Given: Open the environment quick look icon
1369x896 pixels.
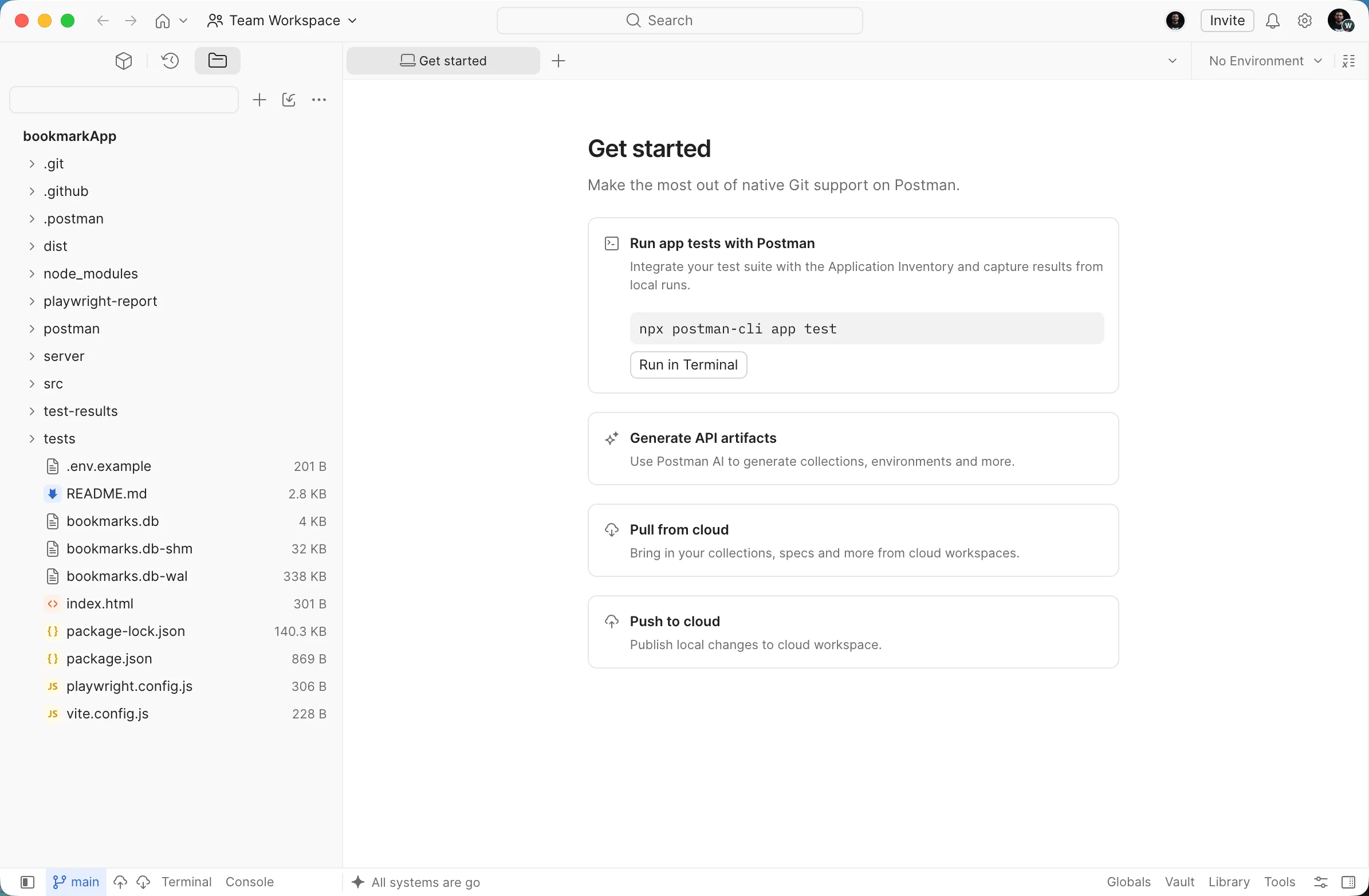Looking at the screenshot, I should 1348,61.
